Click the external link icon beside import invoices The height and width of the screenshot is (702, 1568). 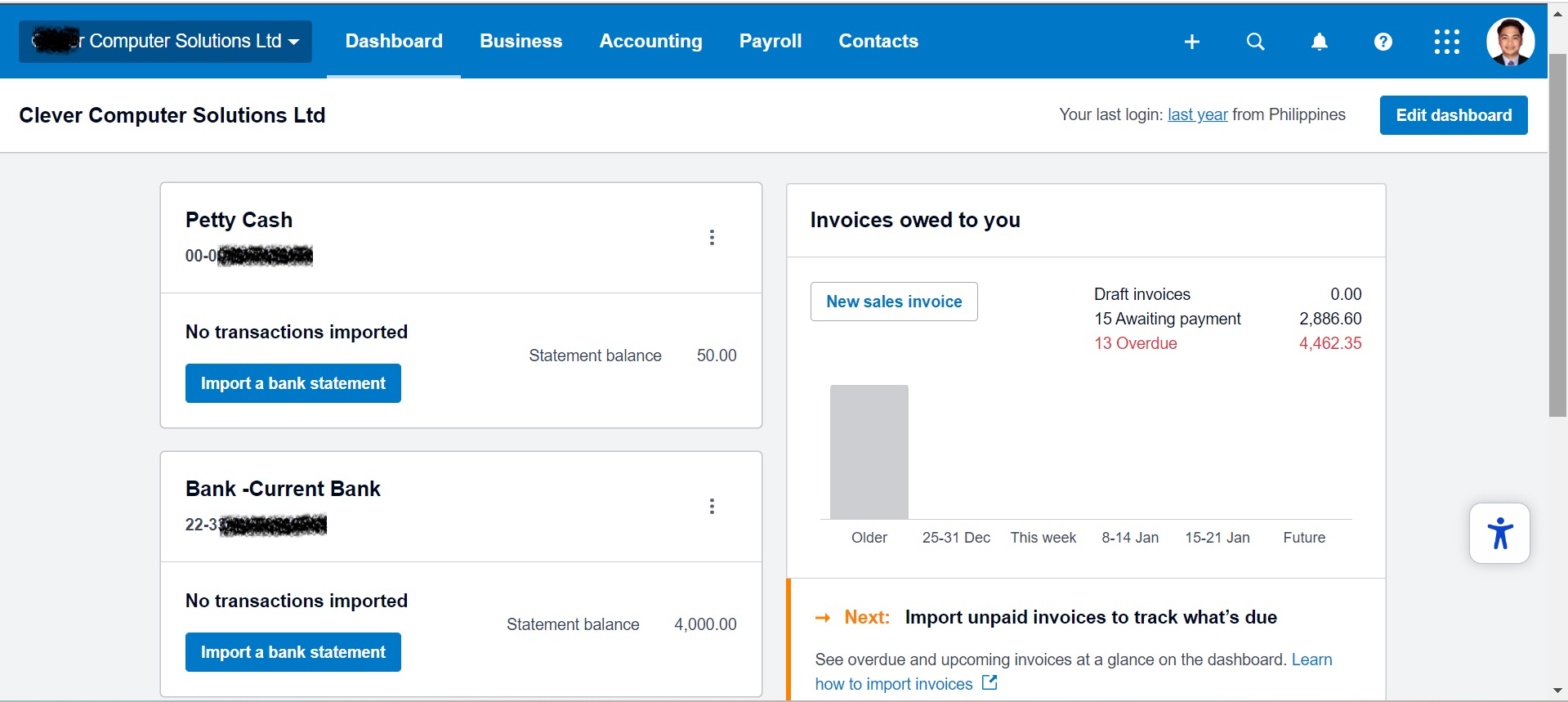click(989, 682)
